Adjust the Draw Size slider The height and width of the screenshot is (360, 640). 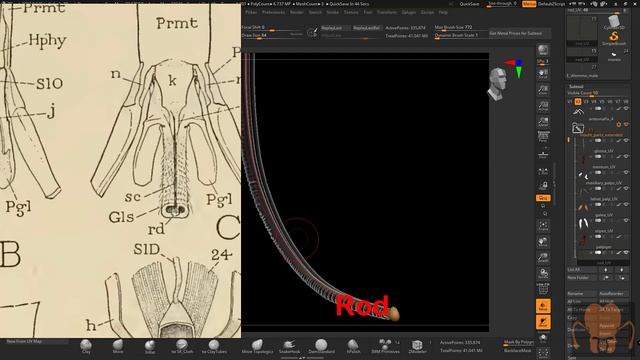coord(272,36)
